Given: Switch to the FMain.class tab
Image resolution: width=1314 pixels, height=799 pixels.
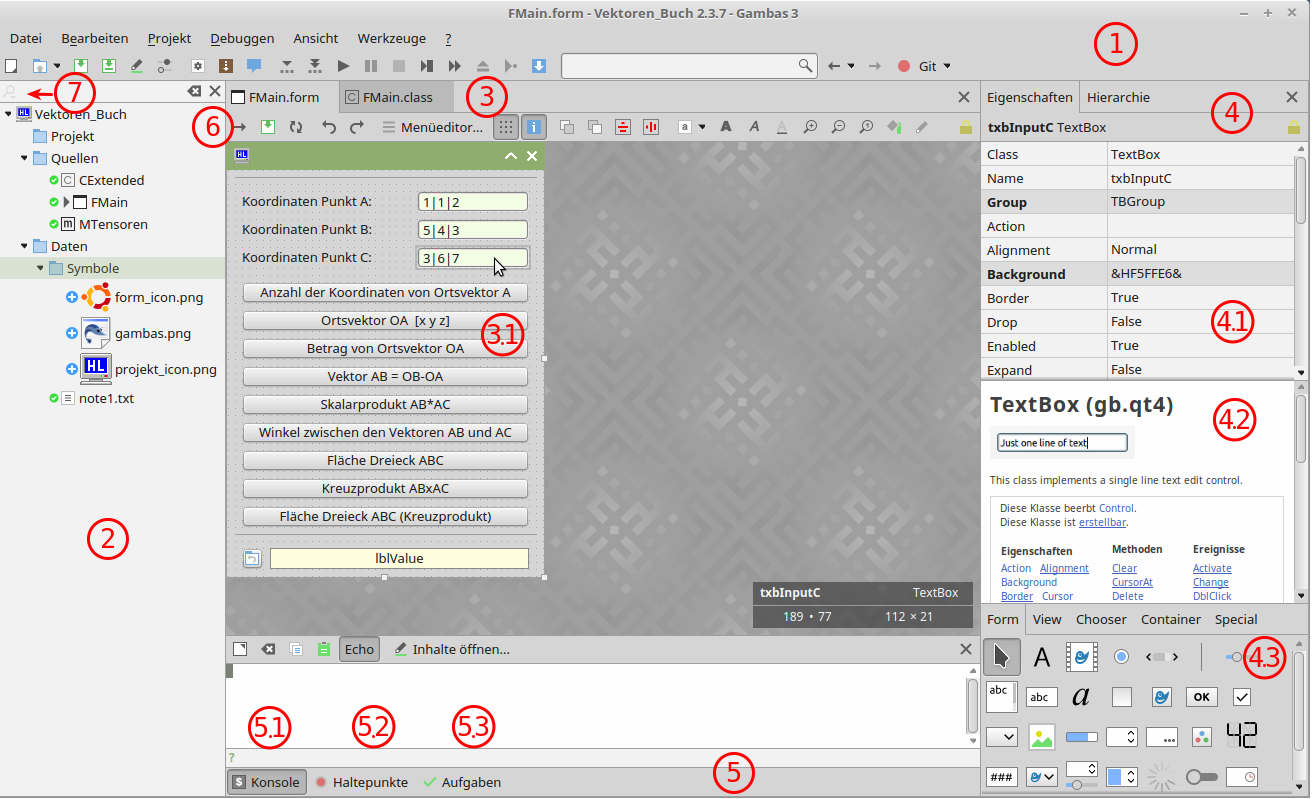Looking at the screenshot, I should tap(396, 97).
